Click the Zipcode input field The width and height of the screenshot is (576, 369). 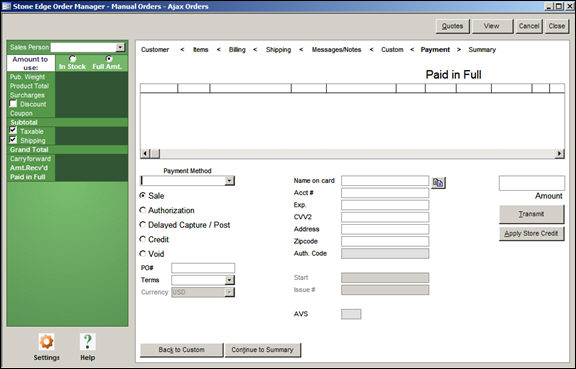pos(385,241)
